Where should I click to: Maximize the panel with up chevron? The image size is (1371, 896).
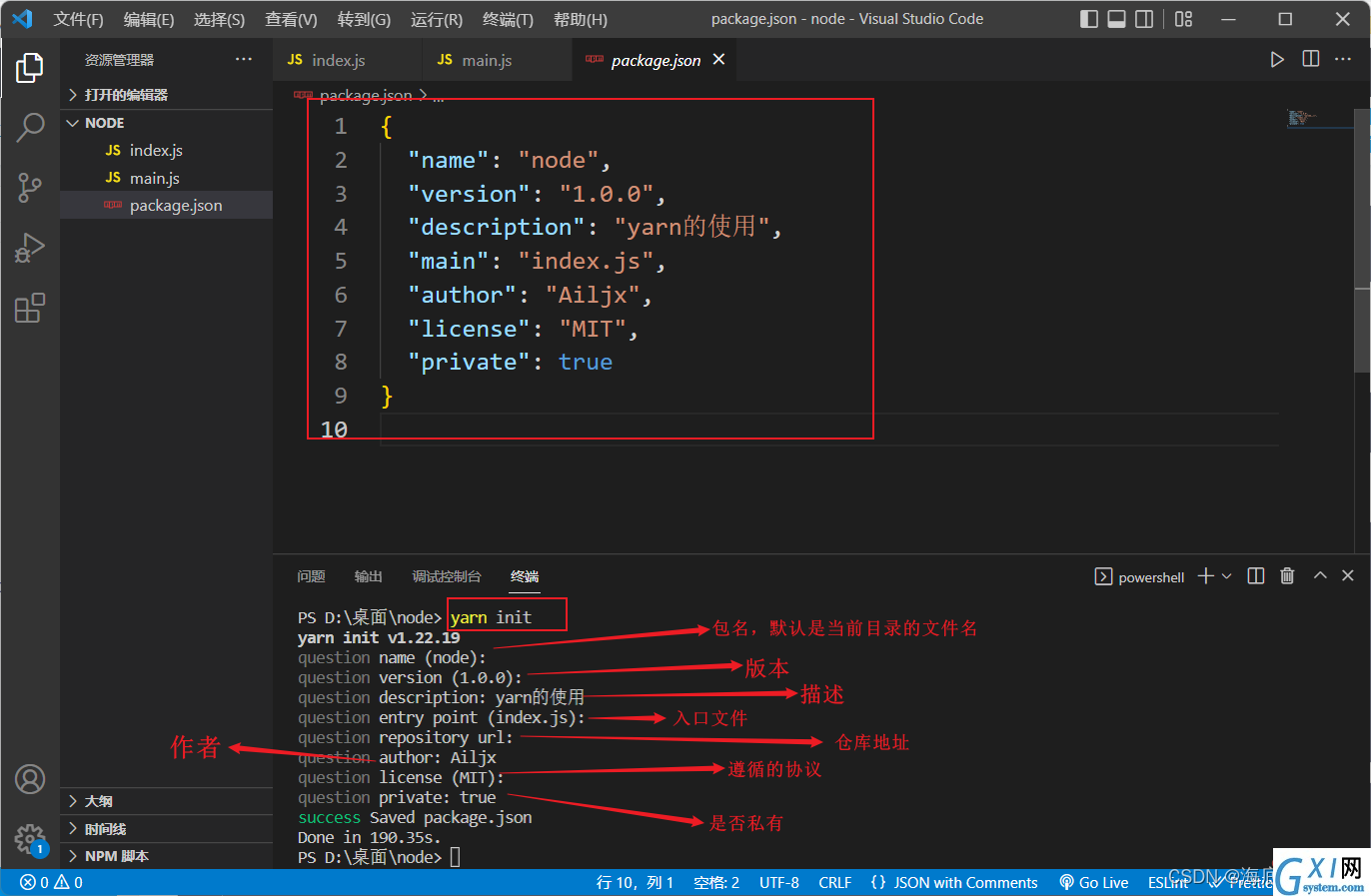click(1320, 576)
